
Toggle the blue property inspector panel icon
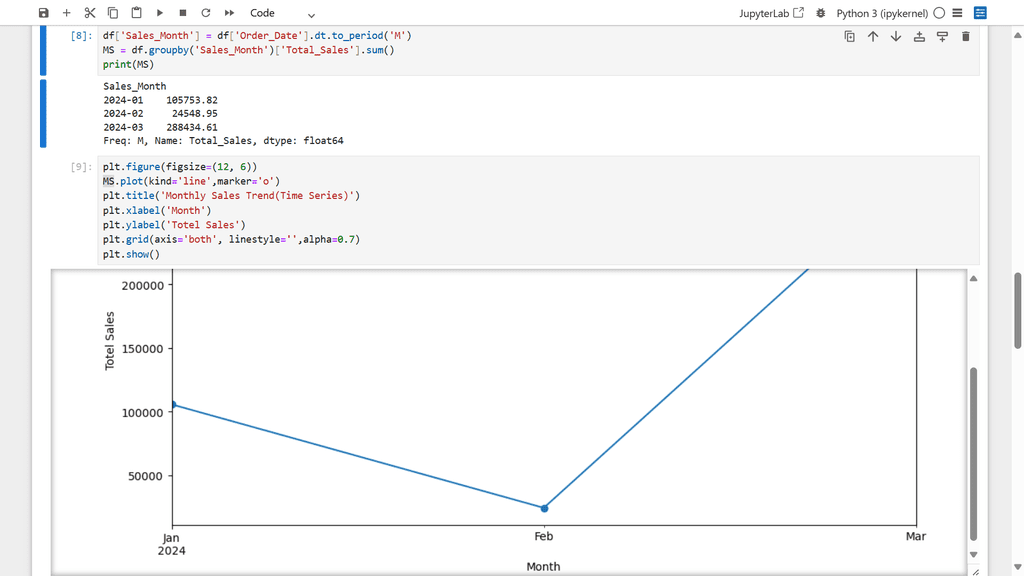[980, 13]
